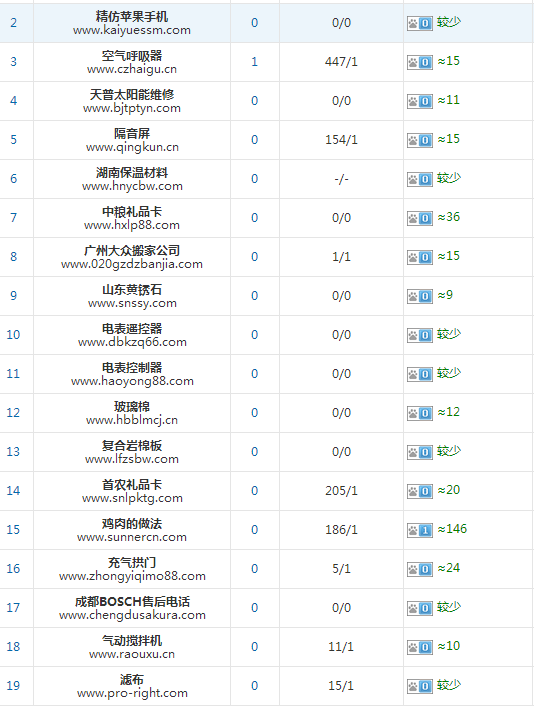Open www.020gzdzbanjia.com site link
This screenshot has width=534, height=706.
132,264
